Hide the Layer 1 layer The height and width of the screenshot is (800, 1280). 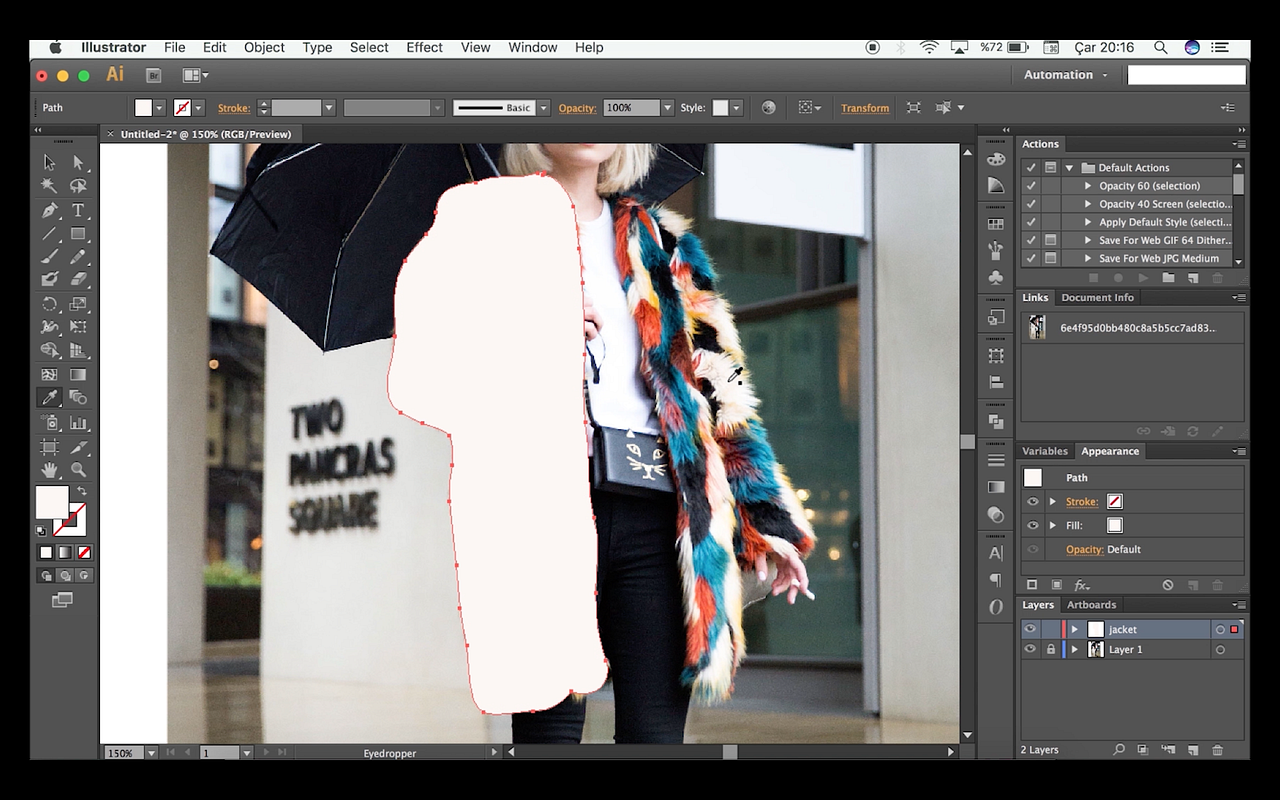tap(1029, 649)
